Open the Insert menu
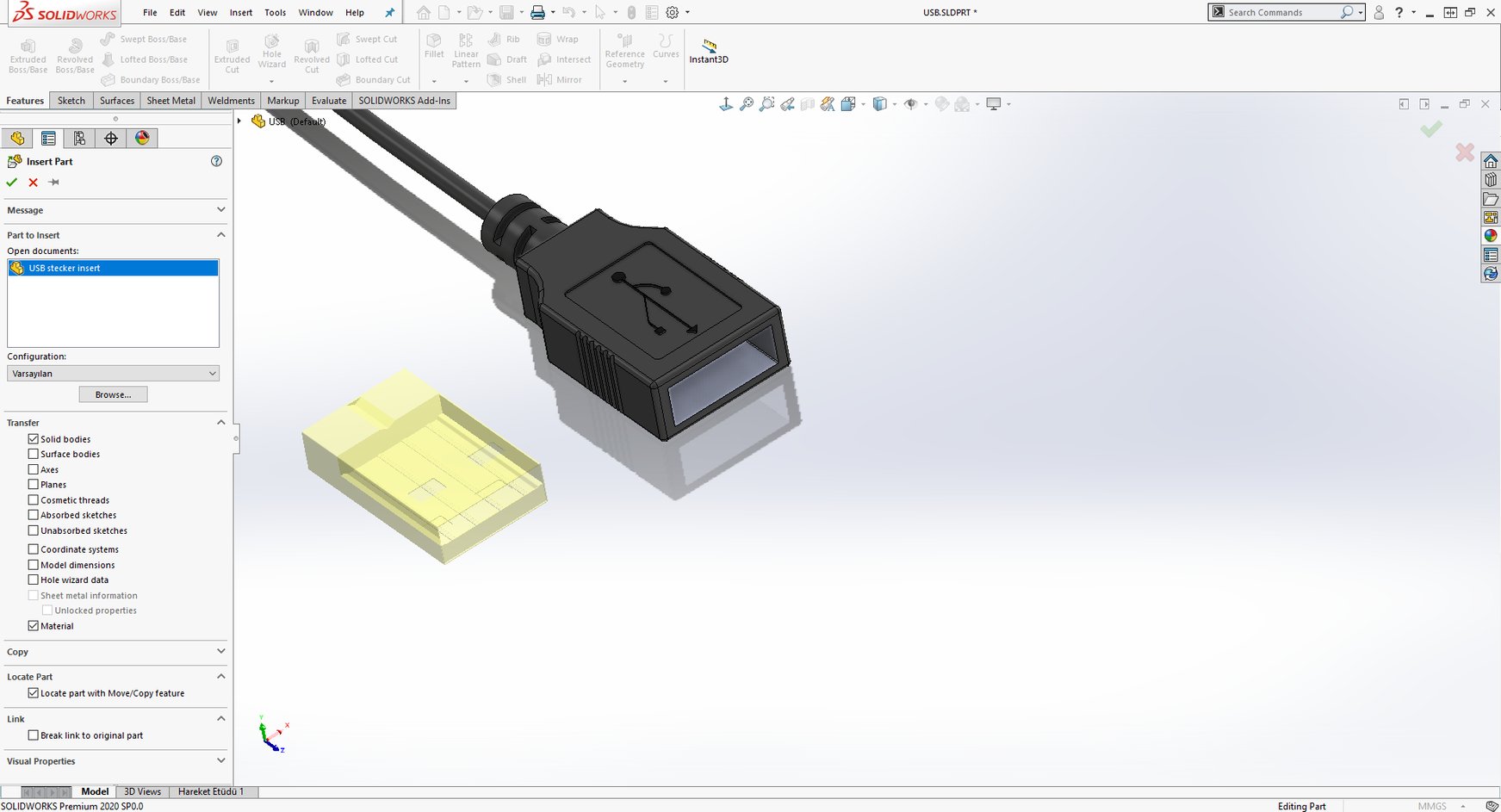Viewport: 1501px width, 812px height. [240, 12]
